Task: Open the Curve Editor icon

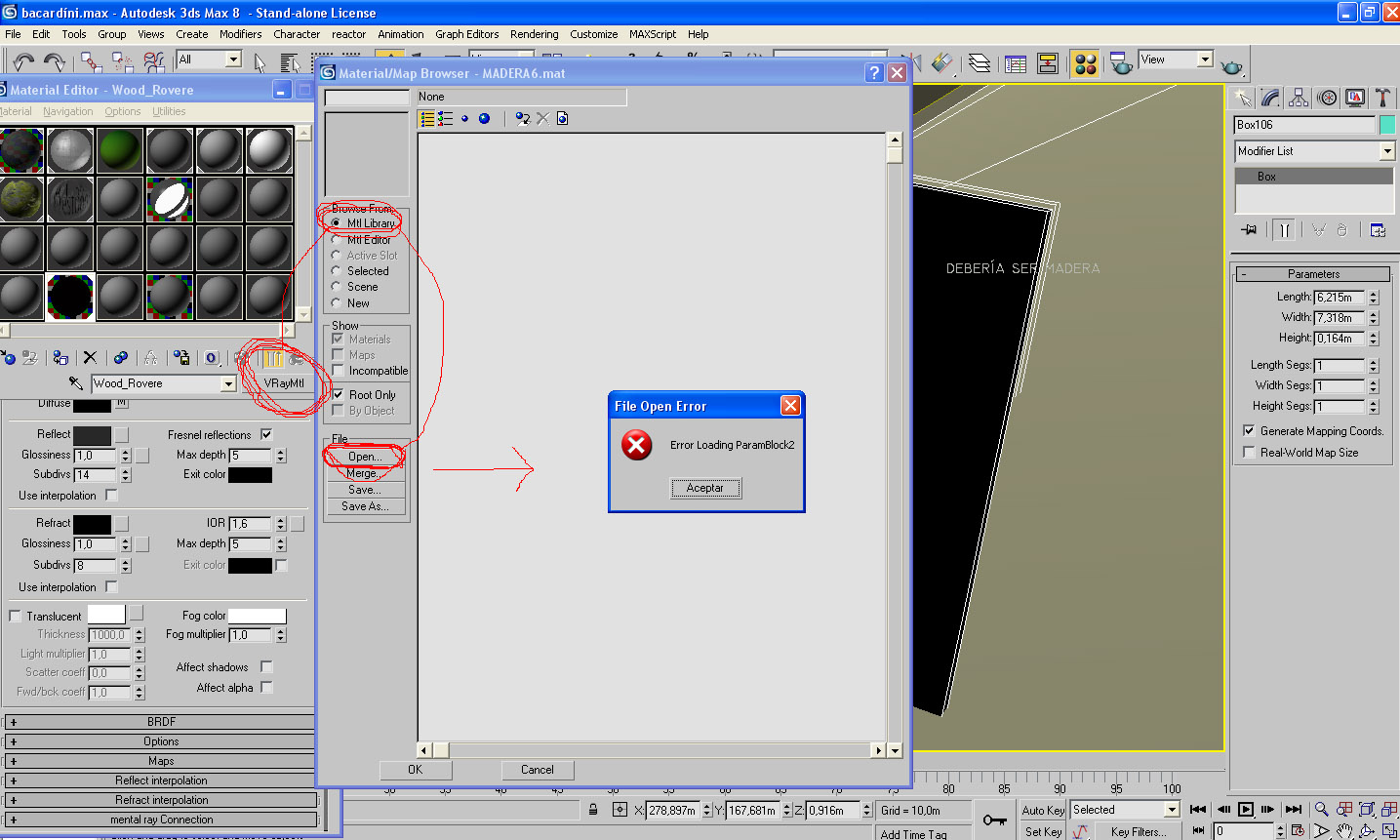Action: [1016, 63]
